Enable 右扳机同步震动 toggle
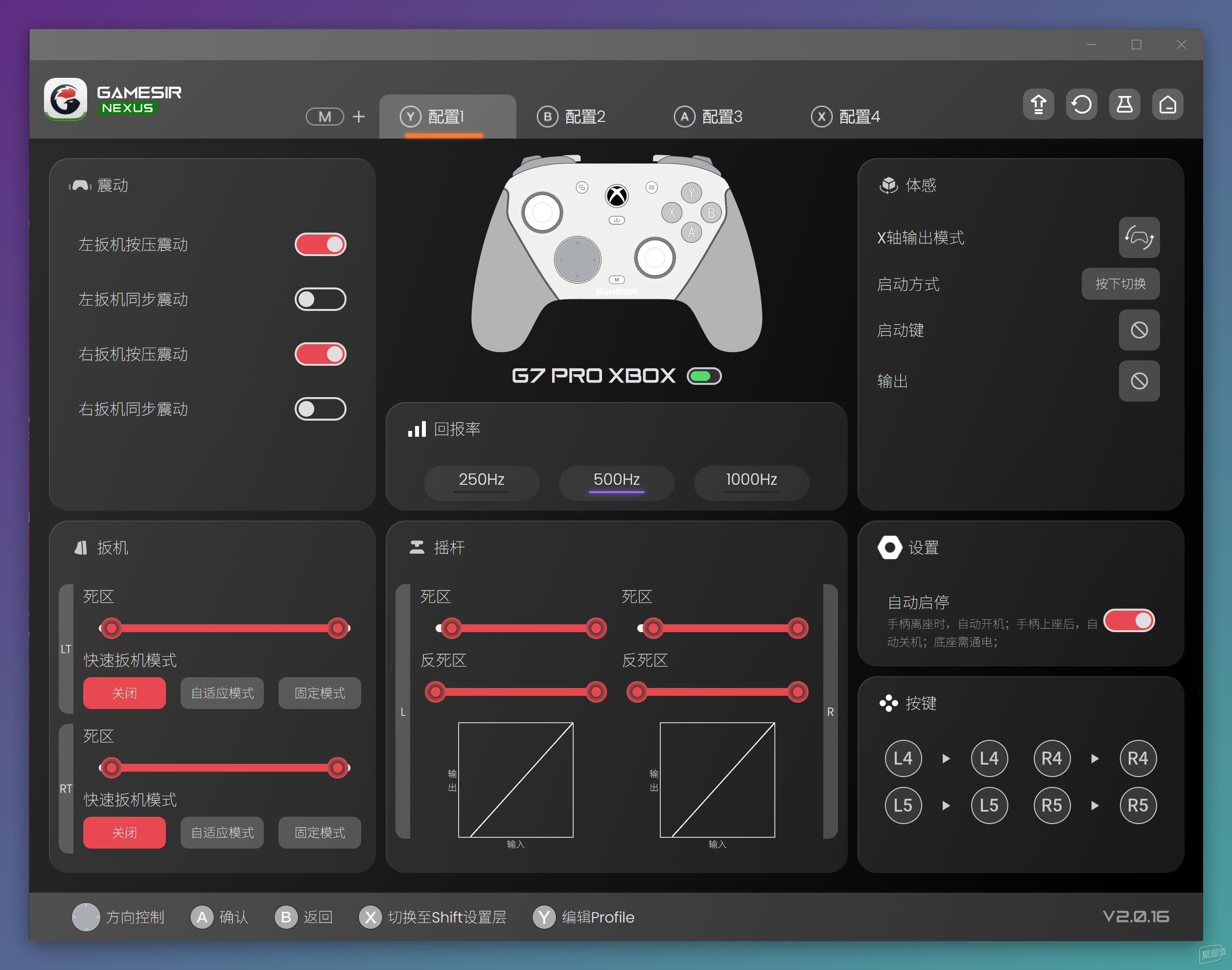 click(x=320, y=409)
